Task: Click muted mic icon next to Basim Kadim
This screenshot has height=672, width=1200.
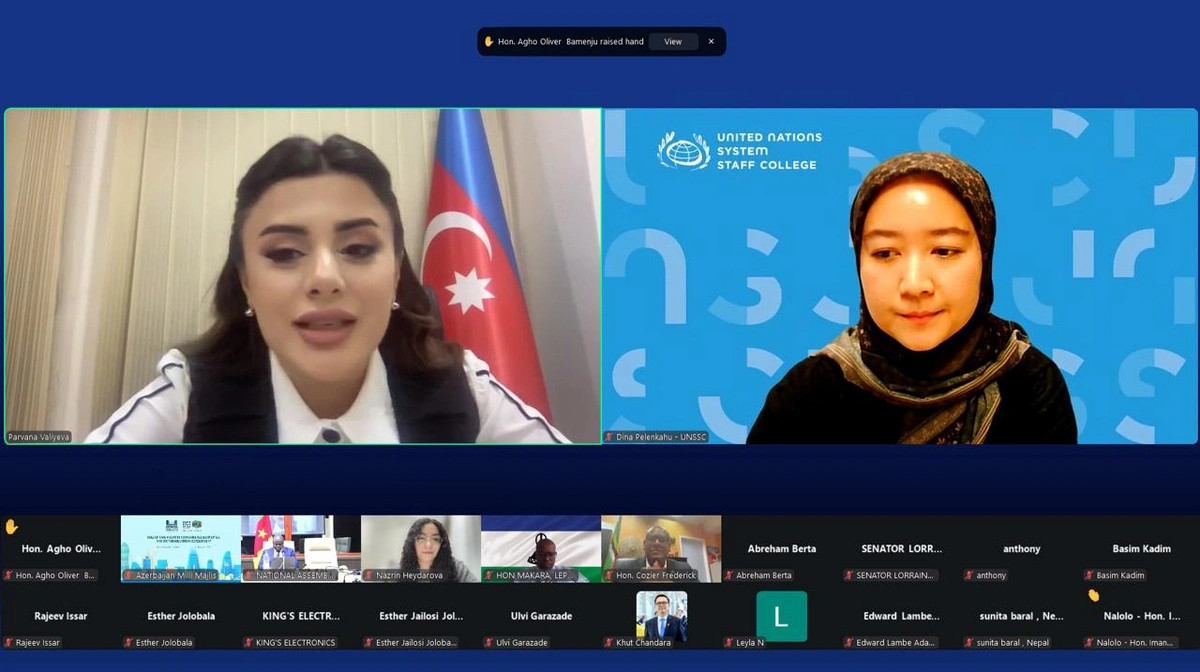Action: click(x=1089, y=575)
